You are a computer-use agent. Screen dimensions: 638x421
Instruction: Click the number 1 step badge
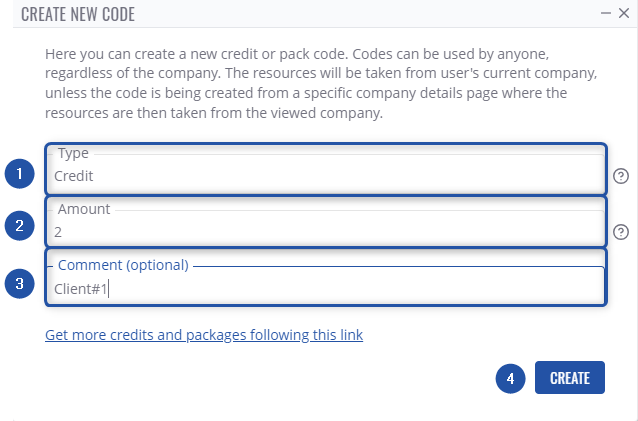pos(18,174)
